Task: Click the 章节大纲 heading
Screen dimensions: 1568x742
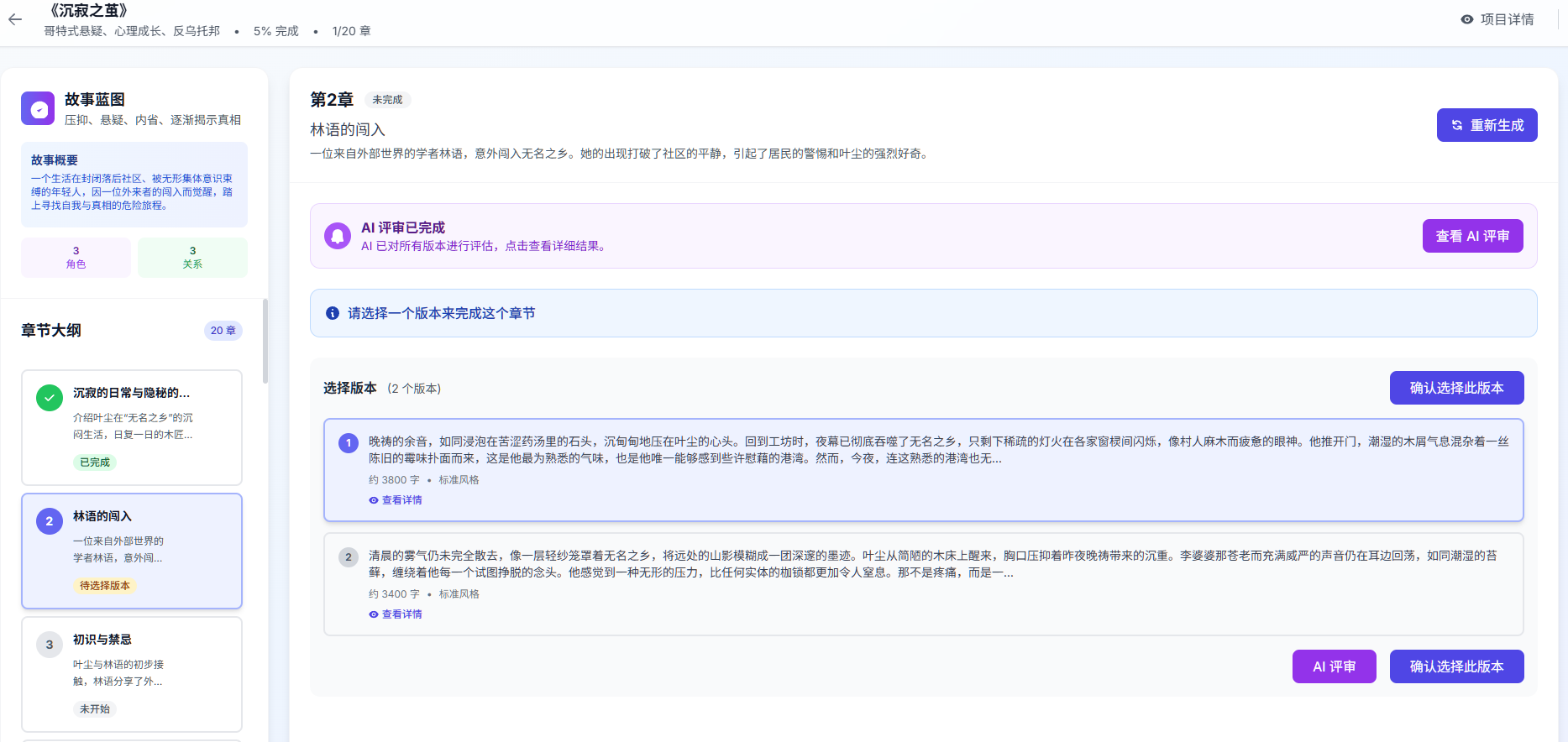Action: (51, 331)
